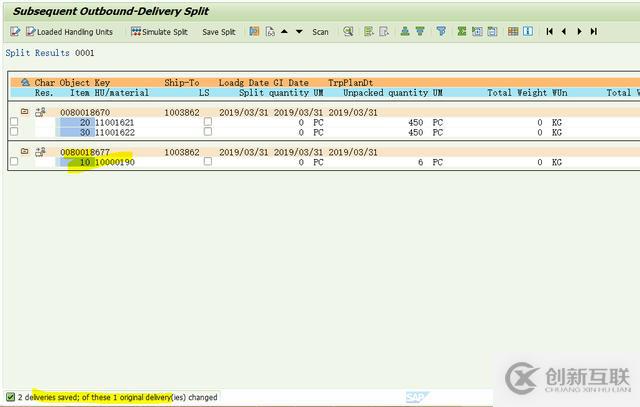This screenshot has height=407, width=640.
Task: Click the green success status icon
Action: click(x=10, y=397)
